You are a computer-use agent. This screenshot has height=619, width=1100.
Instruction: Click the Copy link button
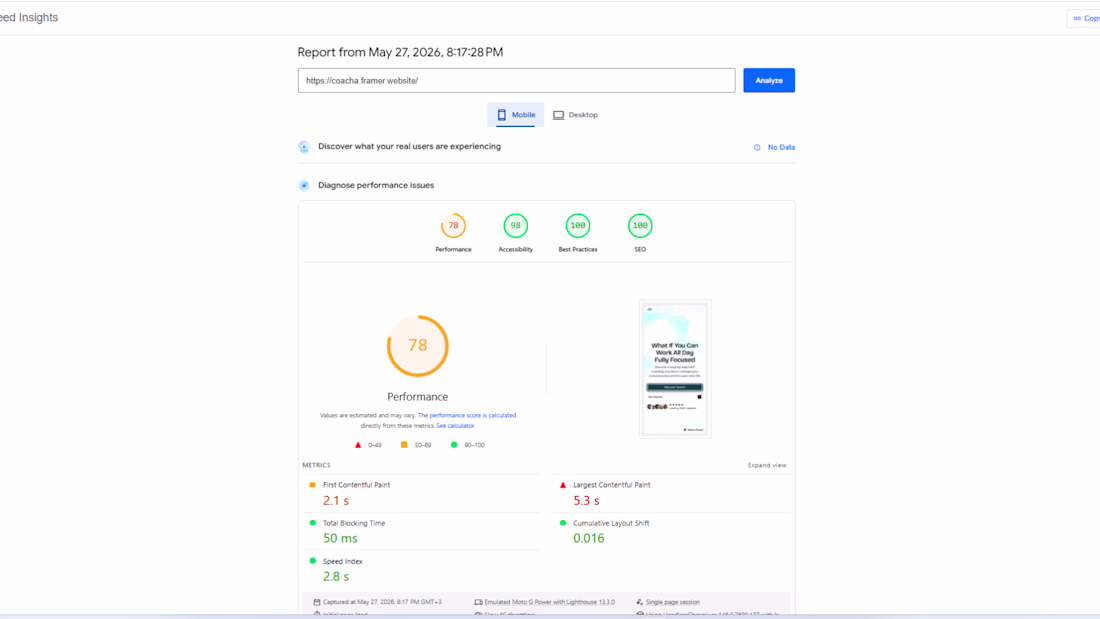[1085, 18]
